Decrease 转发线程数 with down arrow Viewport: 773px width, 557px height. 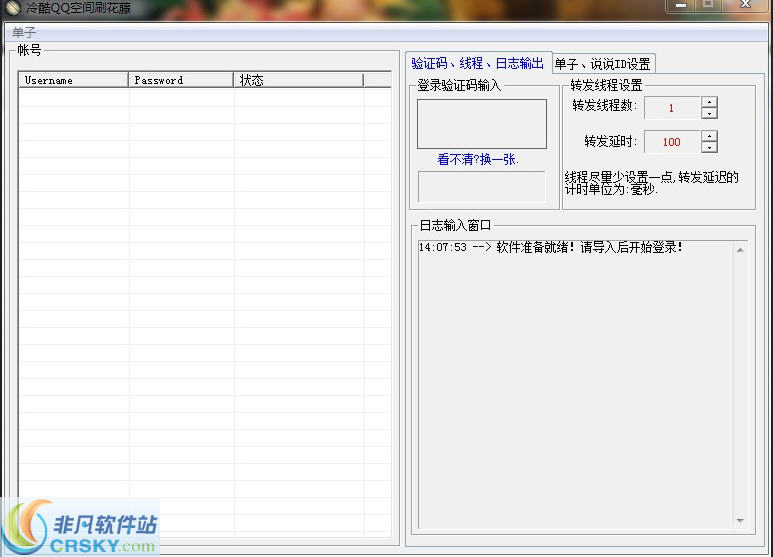pos(709,114)
